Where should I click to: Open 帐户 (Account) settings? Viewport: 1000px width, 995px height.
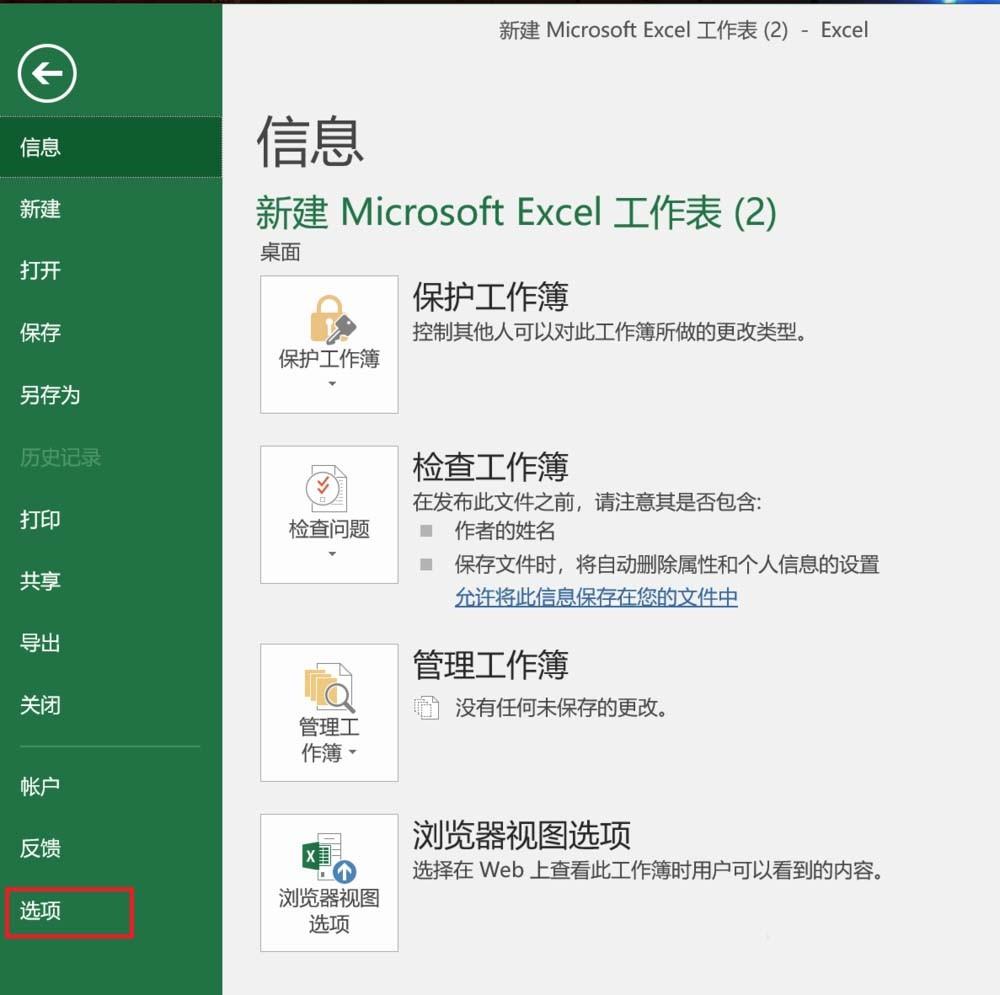[40, 786]
